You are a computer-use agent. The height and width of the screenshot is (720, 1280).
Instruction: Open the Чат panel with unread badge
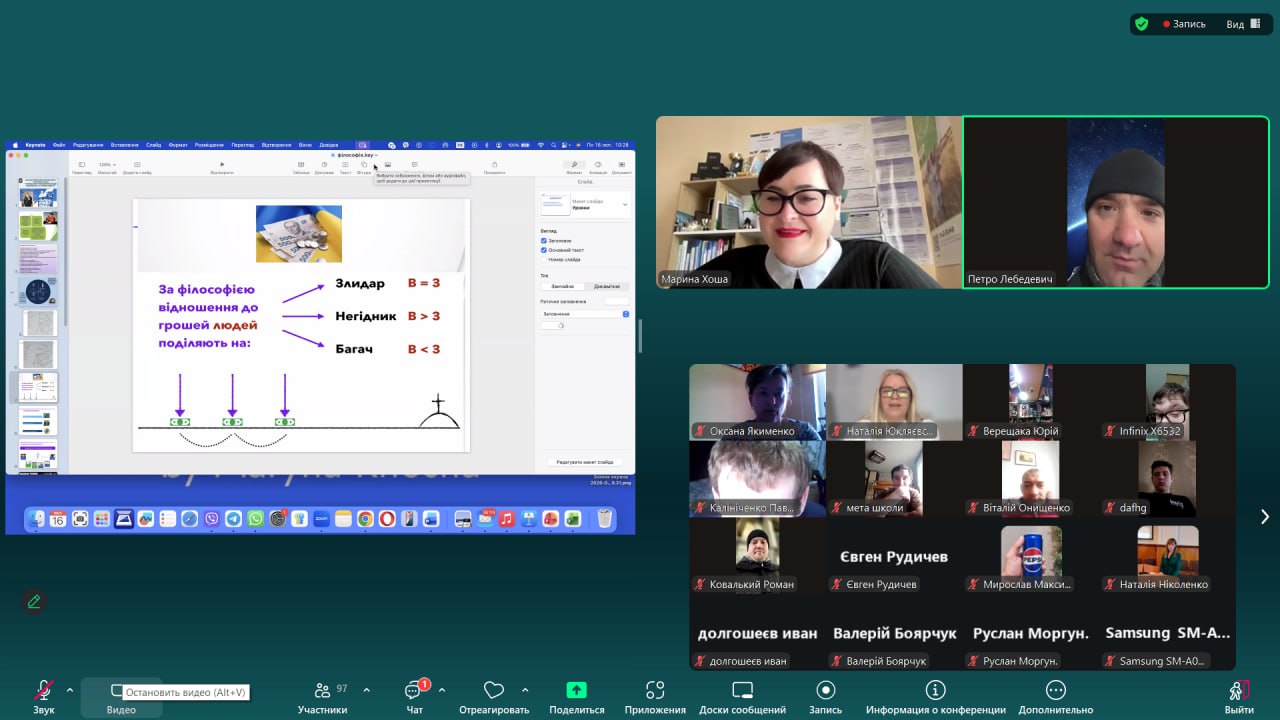pos(414,691)
